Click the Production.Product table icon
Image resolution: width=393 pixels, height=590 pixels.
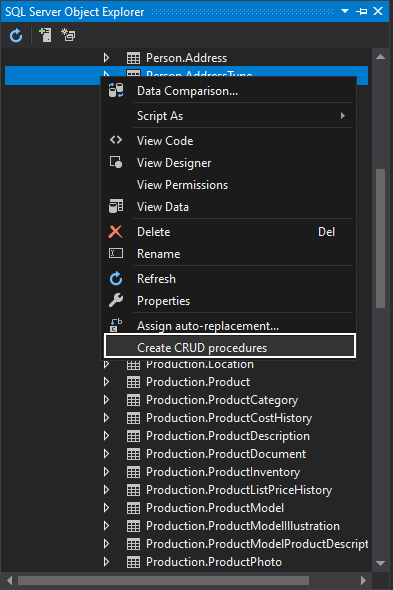pos(133,382)
